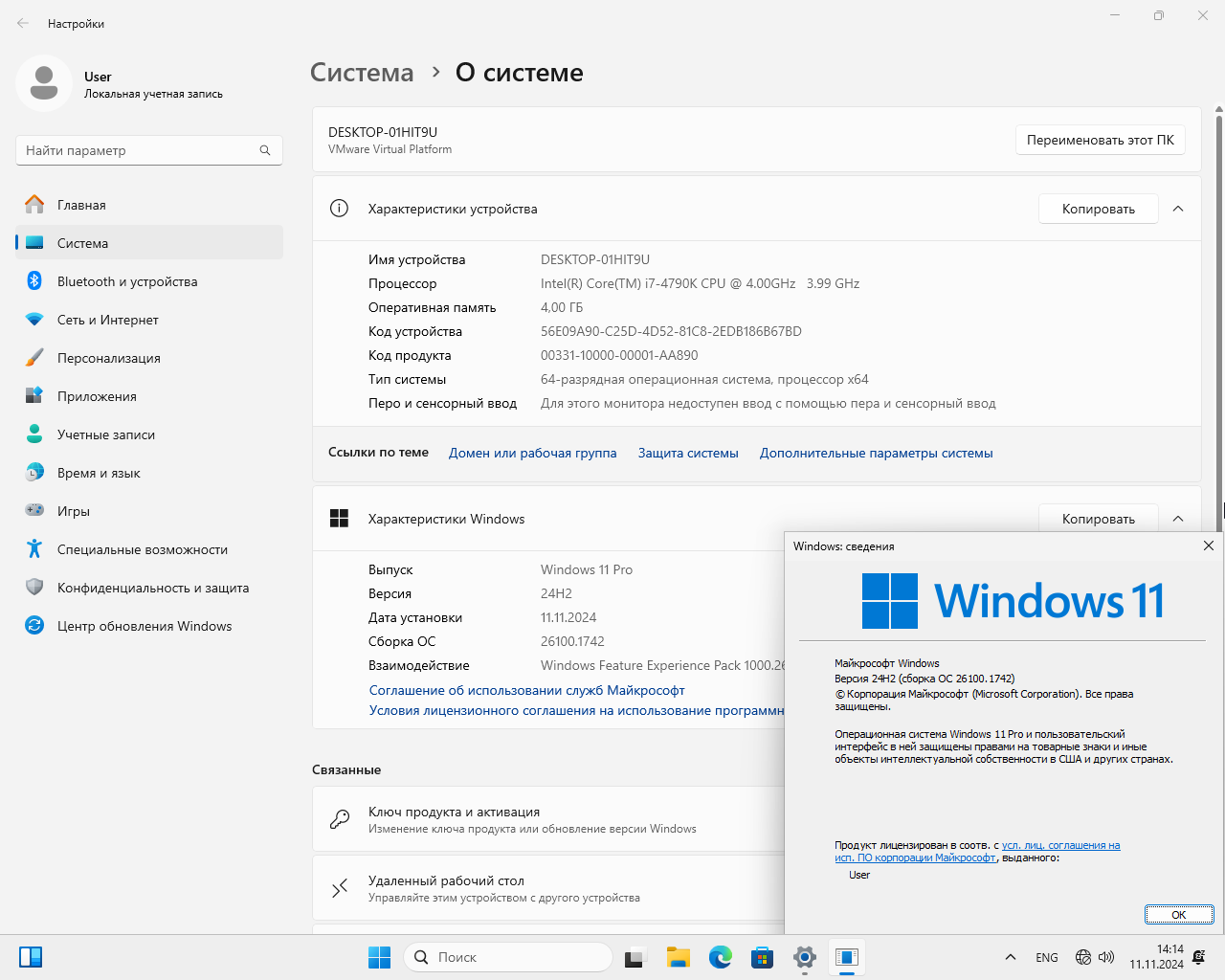This screenshot has width=1225, height=980.
Task: Open Удаленный рабочий стол settings
Action: (x=548, y=888)
